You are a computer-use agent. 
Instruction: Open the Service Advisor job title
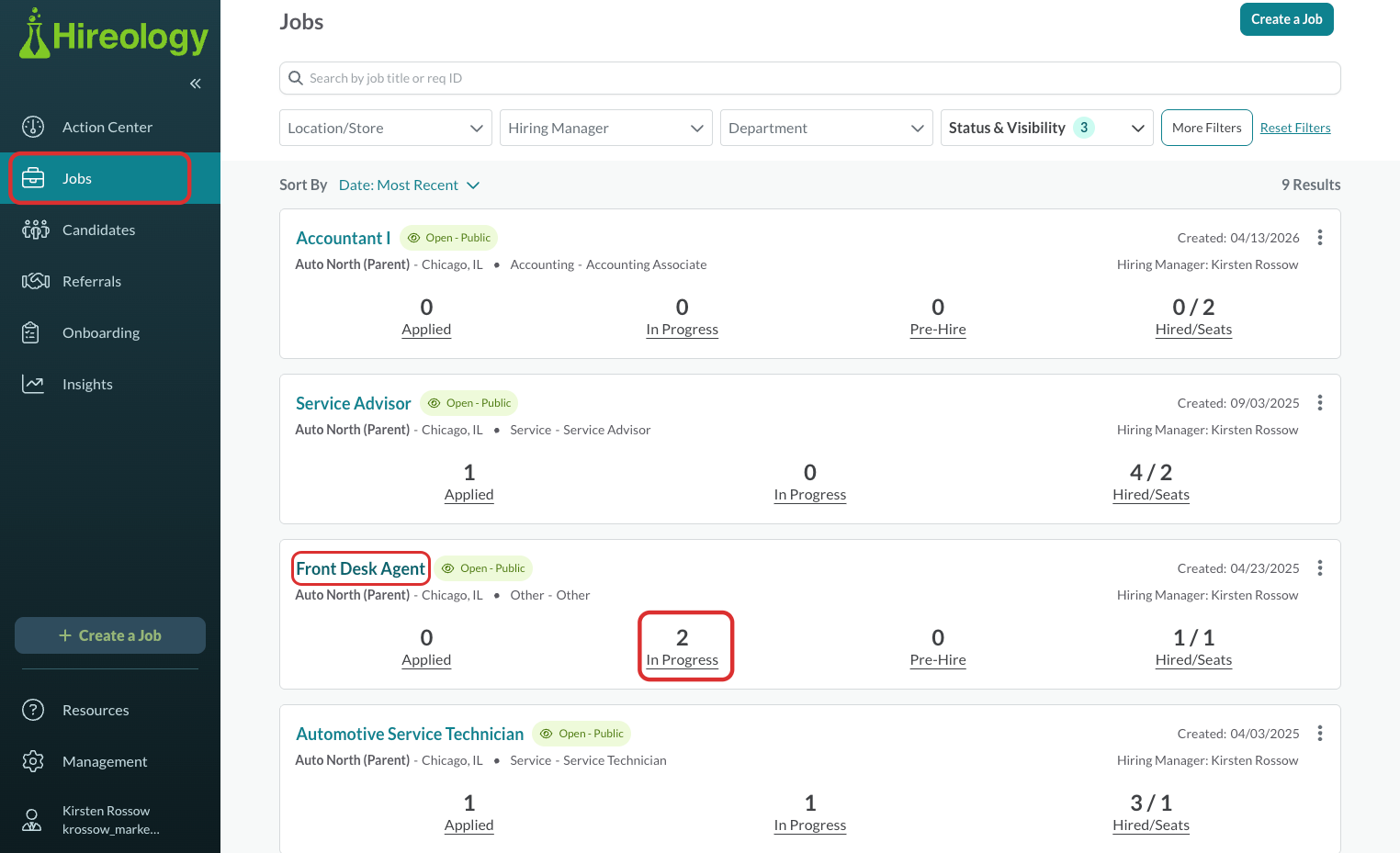click(x=354, y=403)
